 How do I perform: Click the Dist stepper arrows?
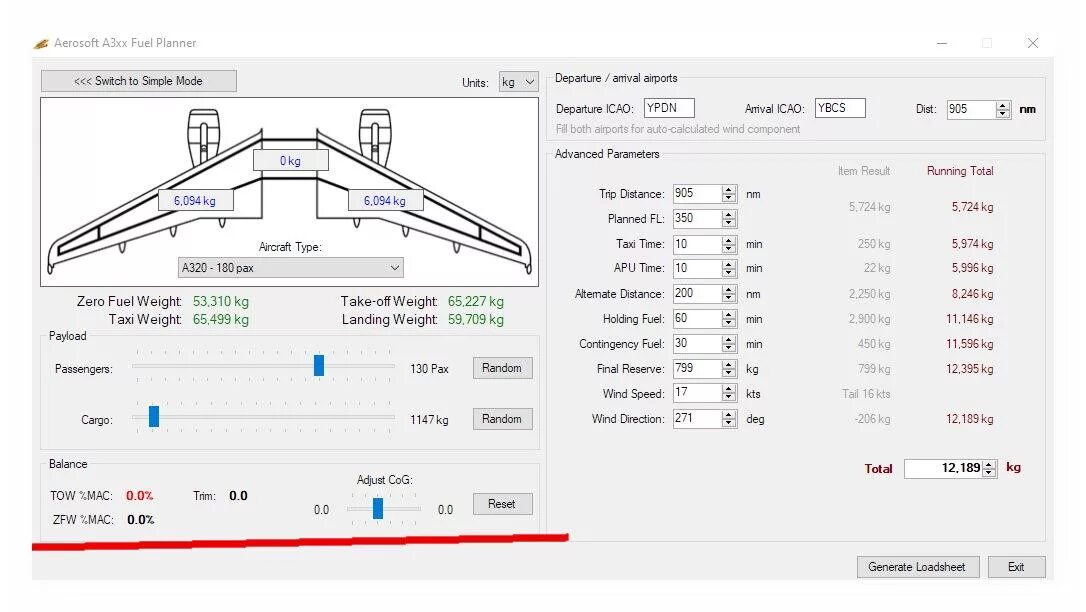point(1003,109)
